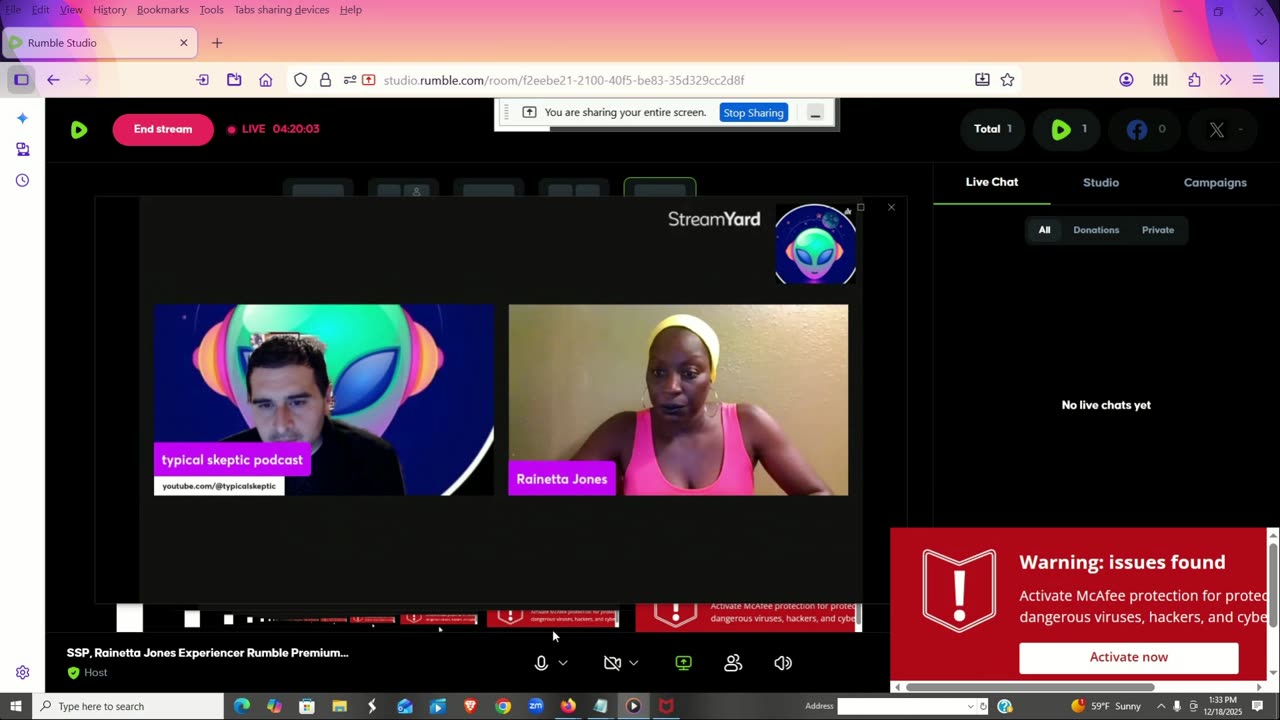The width and height of the screenshot is (1280, 720).
Task: Open the Tools menu
Action: (x=211, y=10)
